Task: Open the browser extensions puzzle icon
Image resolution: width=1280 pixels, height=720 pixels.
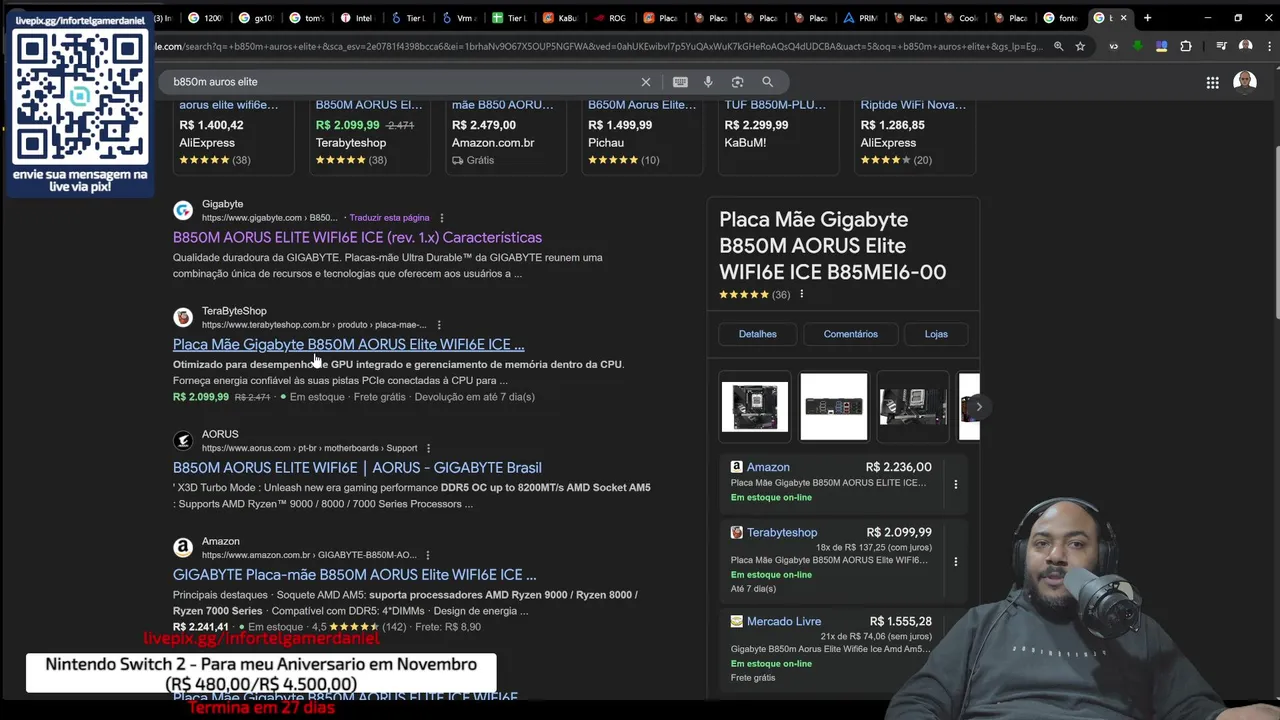Action: (1186, 46)
